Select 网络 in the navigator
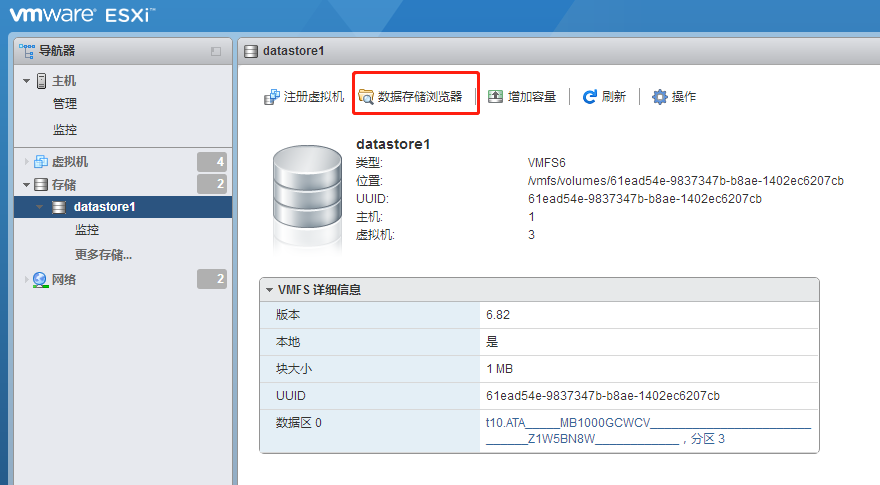 (64, 280)
